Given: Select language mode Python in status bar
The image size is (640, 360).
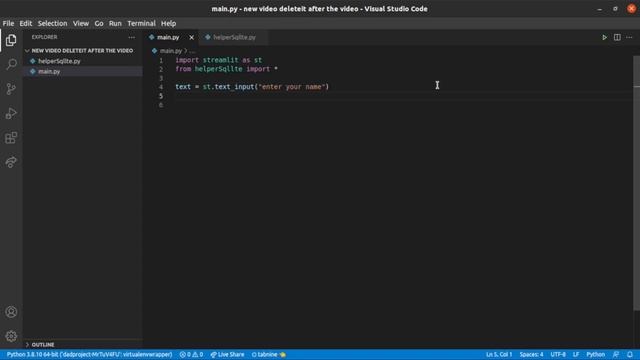Looking at the screenshot, I should (x=596, y=354).
